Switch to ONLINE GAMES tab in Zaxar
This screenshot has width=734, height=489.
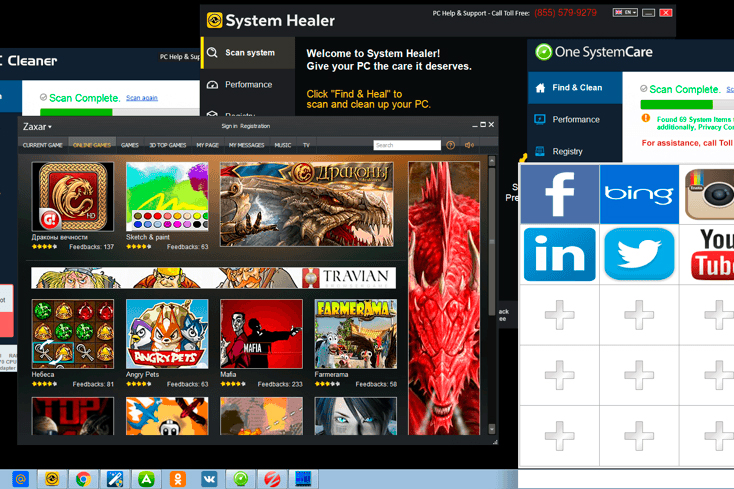tap(92, 145)
